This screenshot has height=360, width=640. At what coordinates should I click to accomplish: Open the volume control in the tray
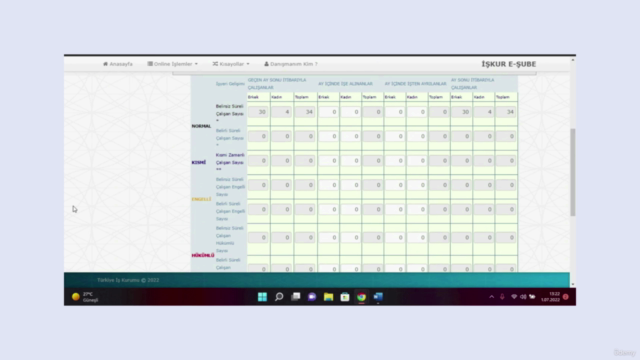(523, 297)
